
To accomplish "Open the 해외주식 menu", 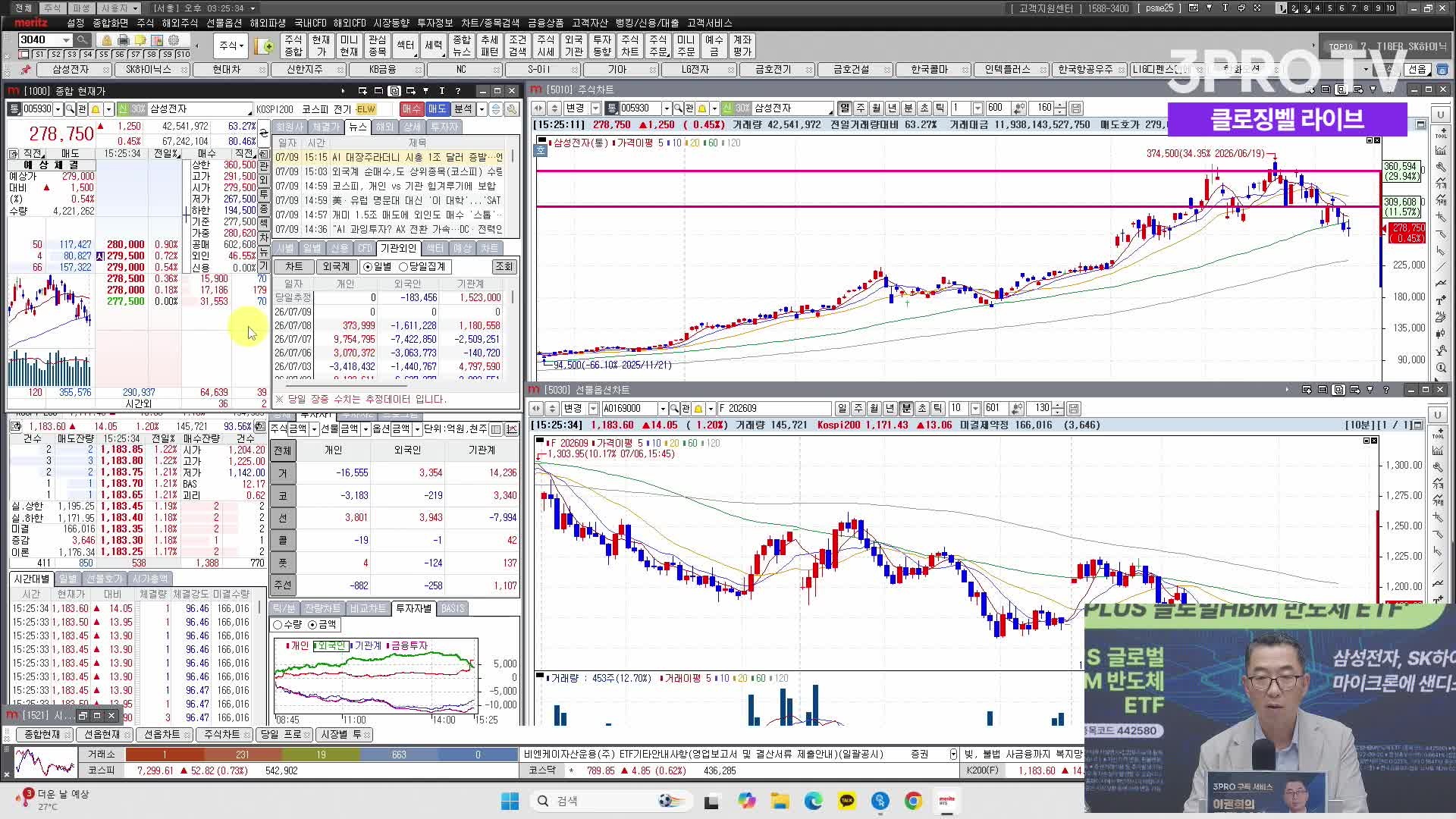I will click(x=180, y=23).
